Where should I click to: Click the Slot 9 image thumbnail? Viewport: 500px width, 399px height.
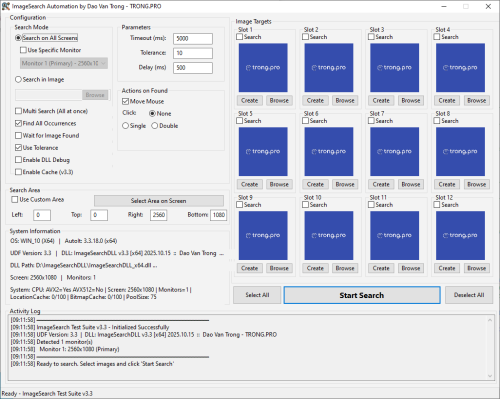pos(263,236)
